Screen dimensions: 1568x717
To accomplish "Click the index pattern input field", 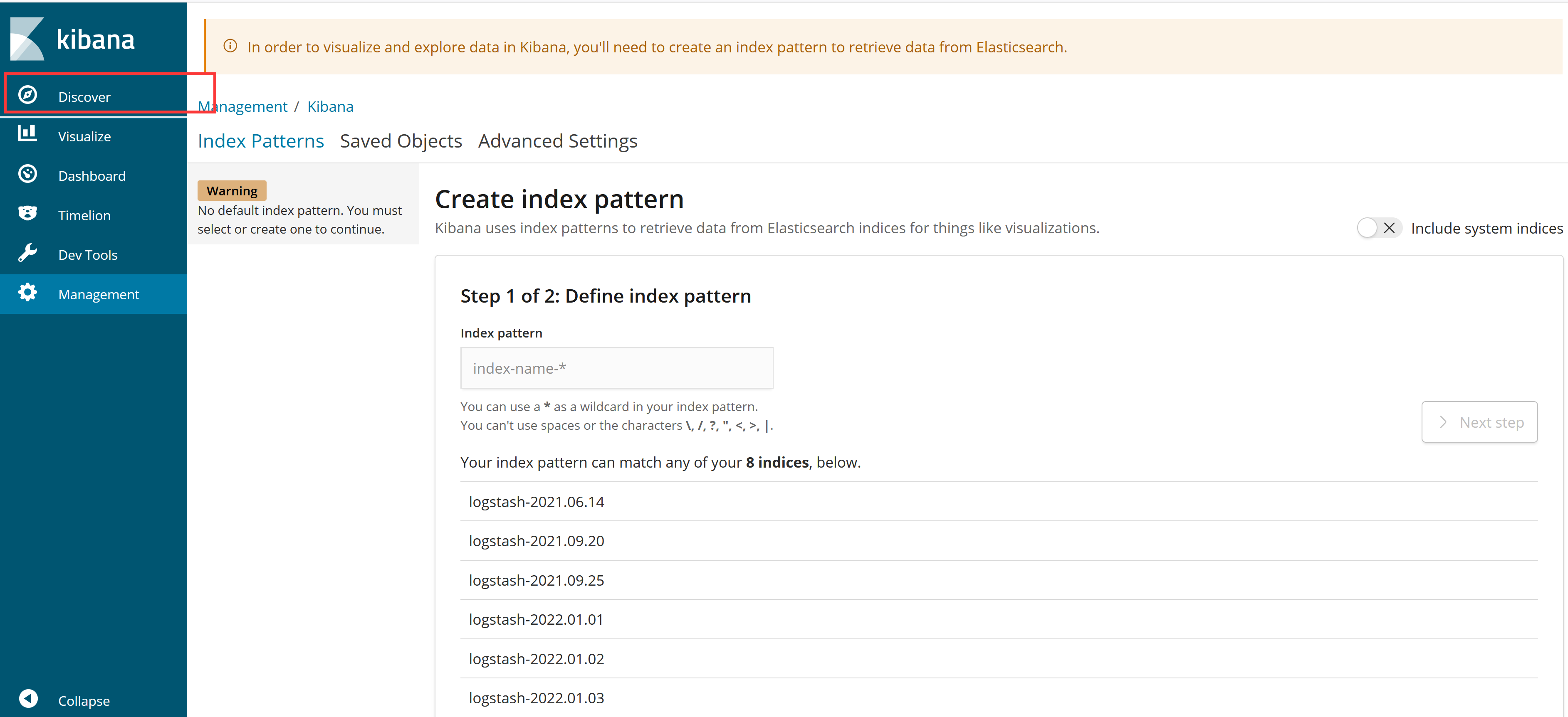I will [x=616, y=368].
